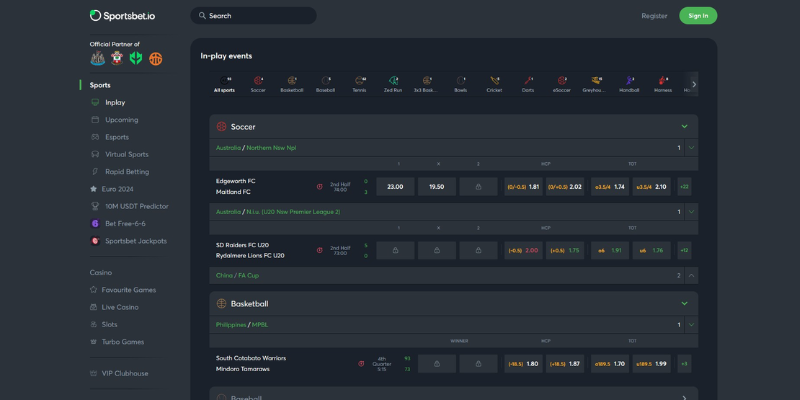800x400 pixels.
Task: Filter in-play events by 3x3 Basketball
Action: click(427, 84)
